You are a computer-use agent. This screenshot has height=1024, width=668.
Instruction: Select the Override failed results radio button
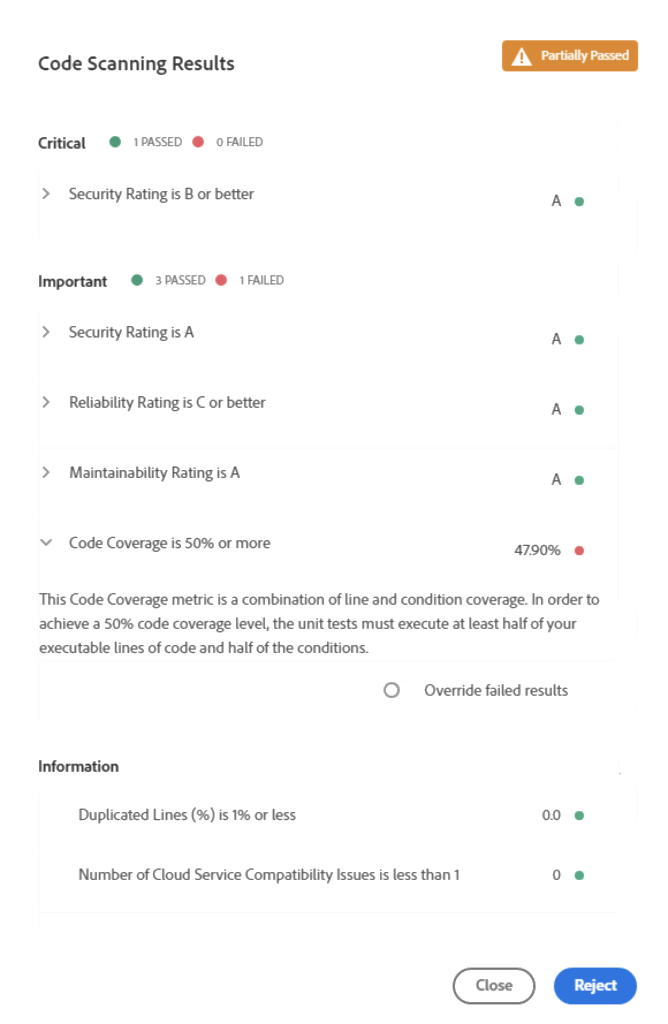pos(392,690)
